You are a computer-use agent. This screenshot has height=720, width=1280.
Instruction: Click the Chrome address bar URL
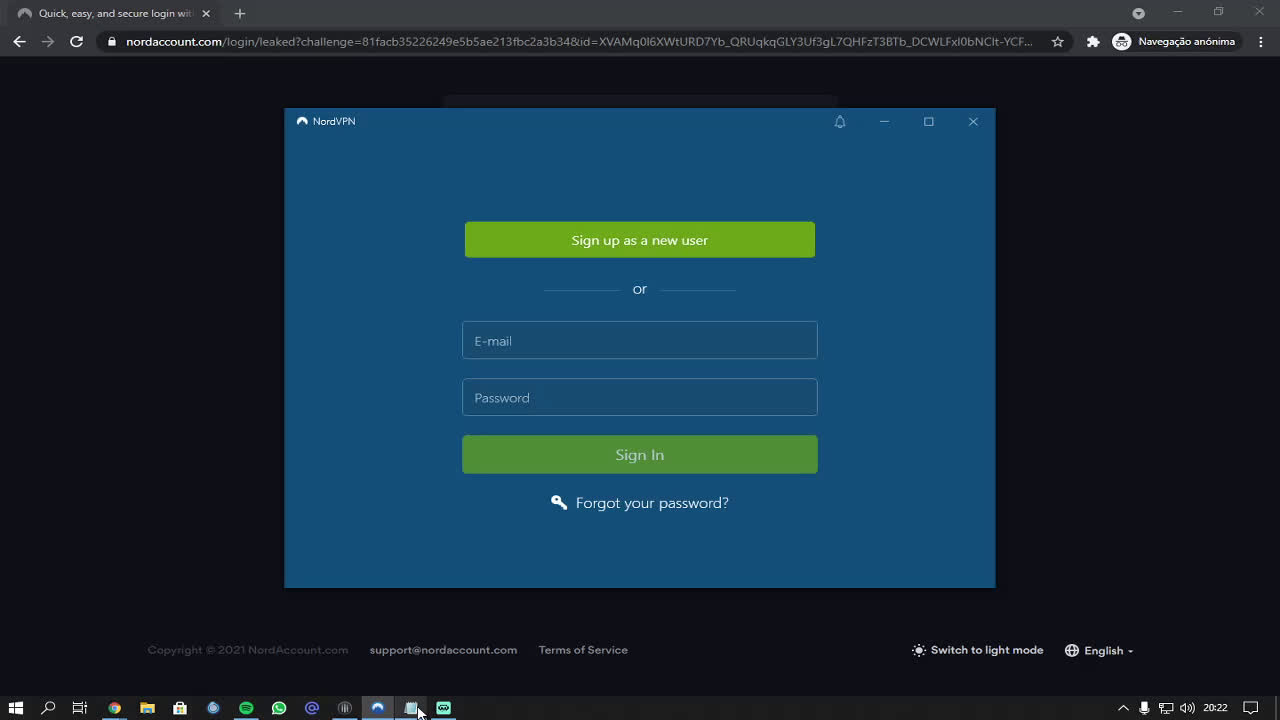point(579,41)
